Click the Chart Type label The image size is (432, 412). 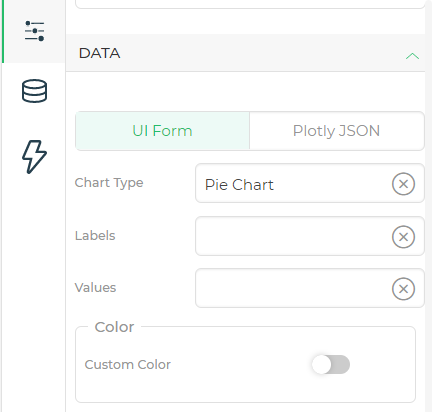click(109, 183)
